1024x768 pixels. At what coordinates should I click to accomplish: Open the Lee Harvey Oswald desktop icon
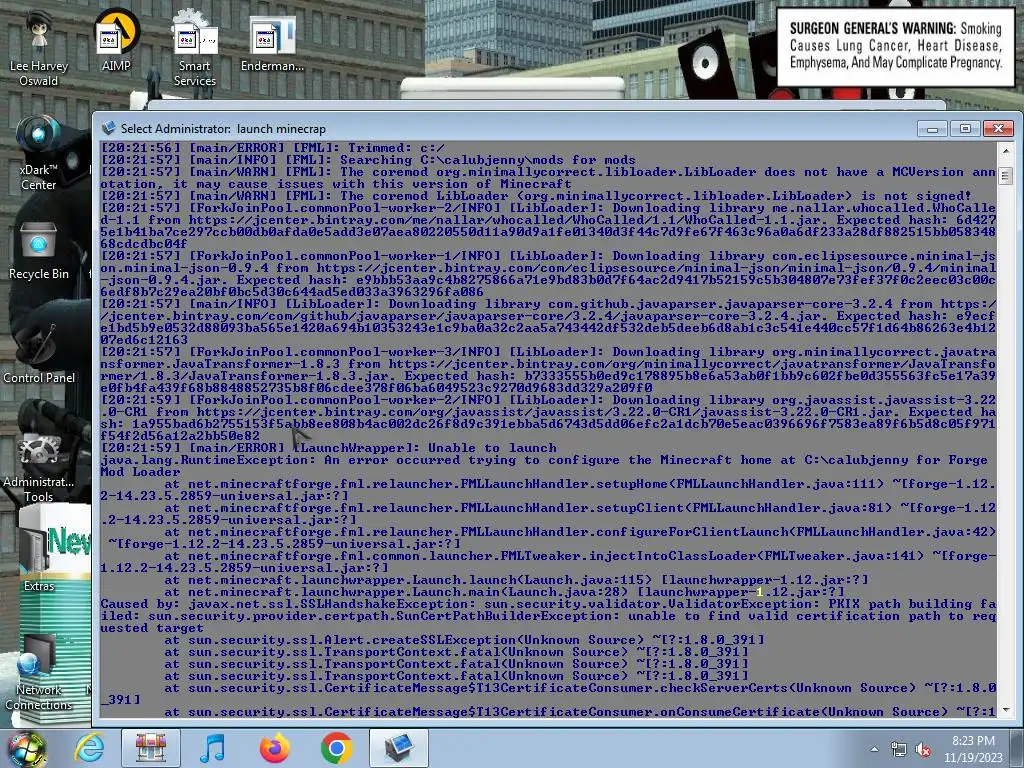click(39, 49)
